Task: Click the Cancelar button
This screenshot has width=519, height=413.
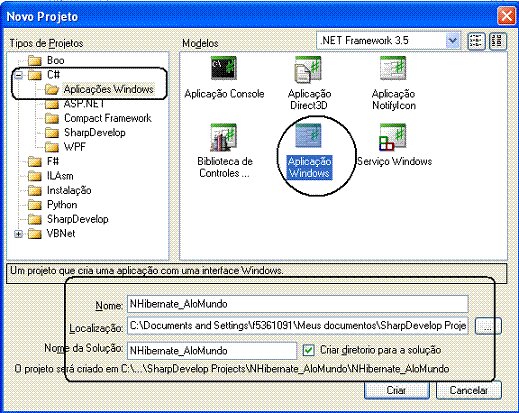Action: (x=469, y=390)
